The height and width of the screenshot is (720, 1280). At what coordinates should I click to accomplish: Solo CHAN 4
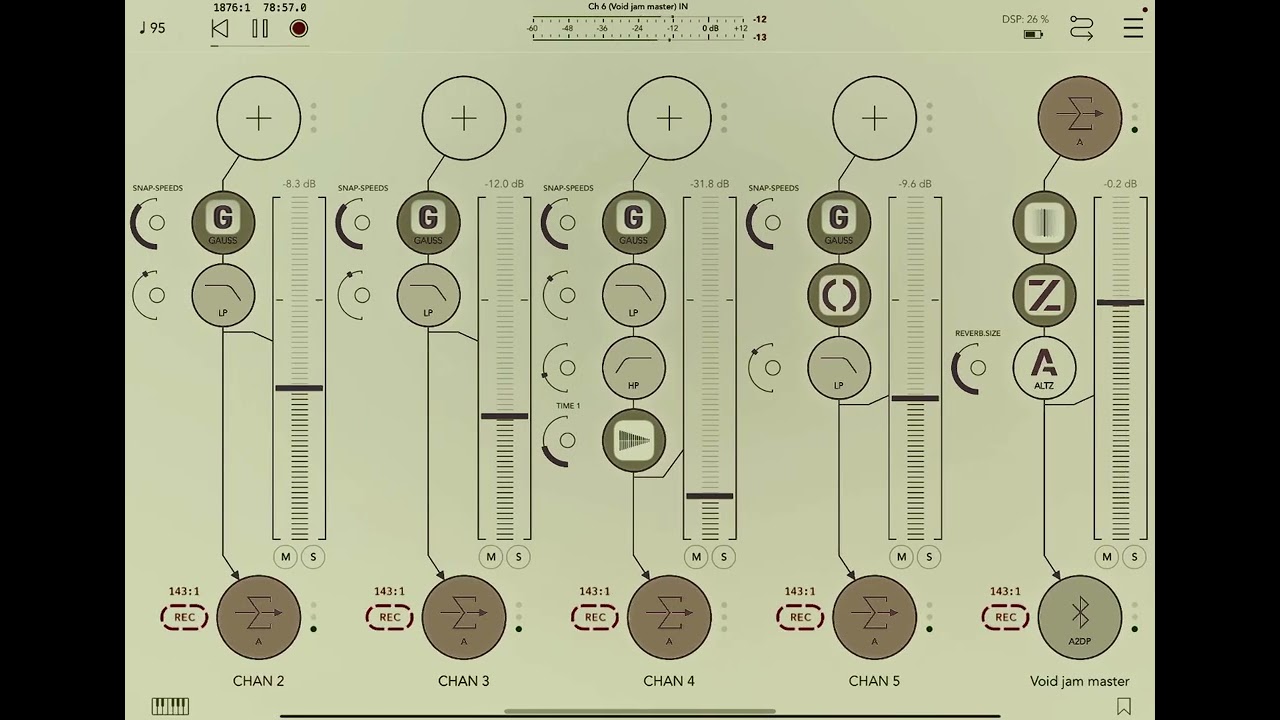pos(723,557)
